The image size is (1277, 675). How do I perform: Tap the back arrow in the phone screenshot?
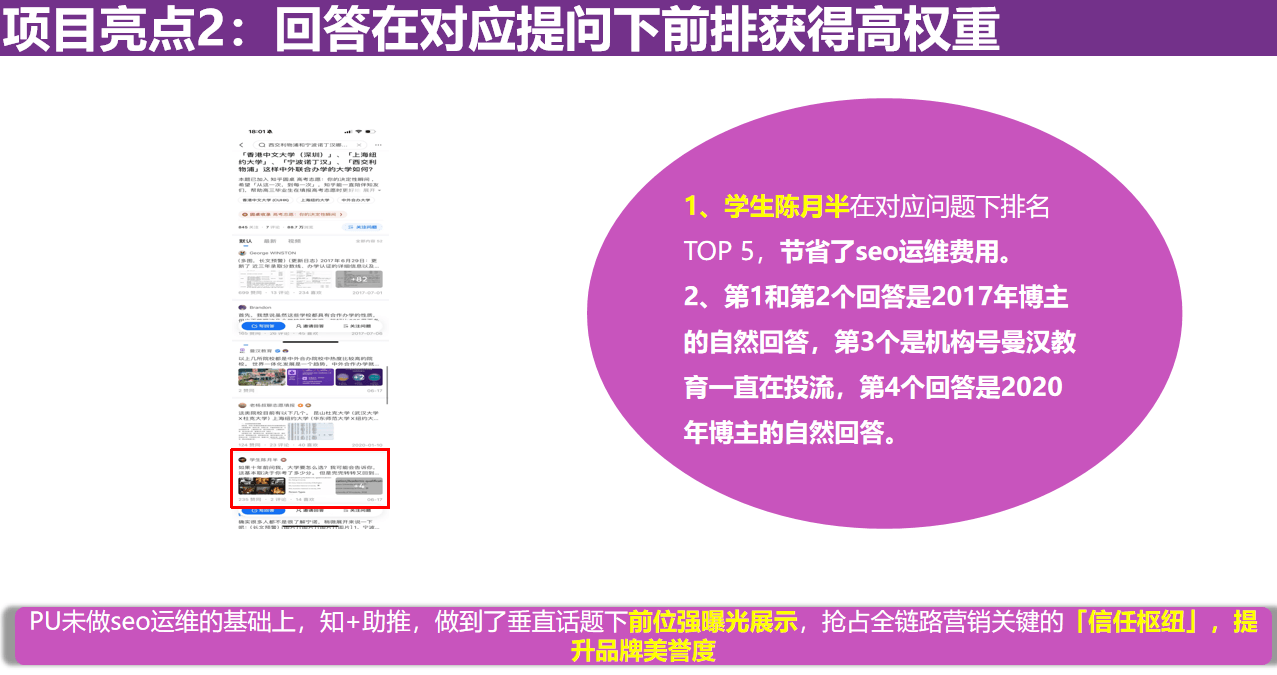[x=241, y=145]
